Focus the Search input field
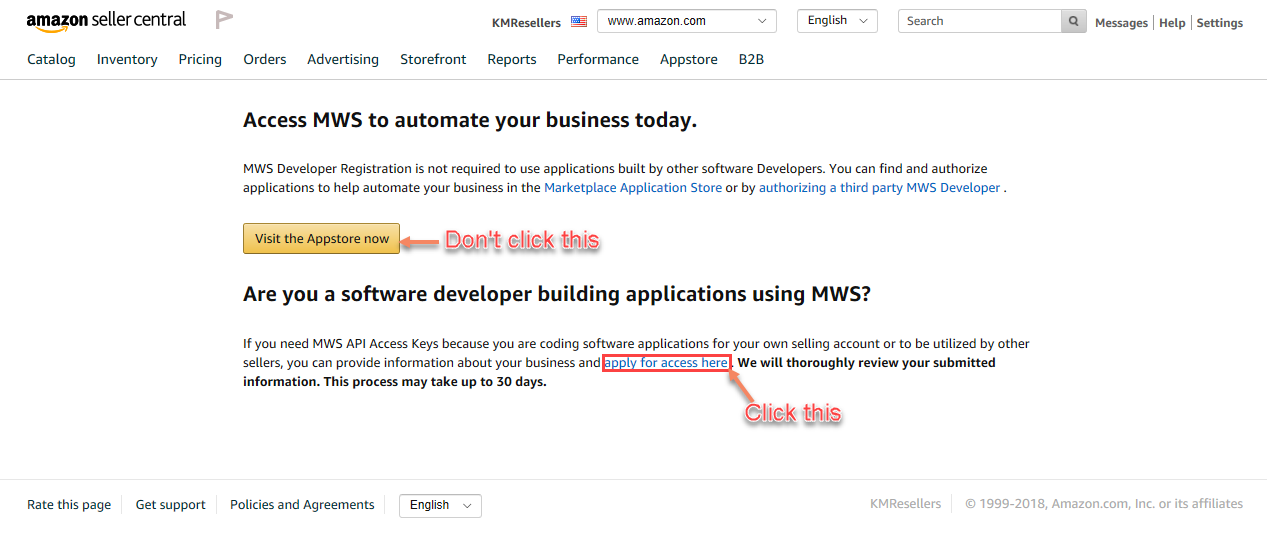 pos(980,21)
